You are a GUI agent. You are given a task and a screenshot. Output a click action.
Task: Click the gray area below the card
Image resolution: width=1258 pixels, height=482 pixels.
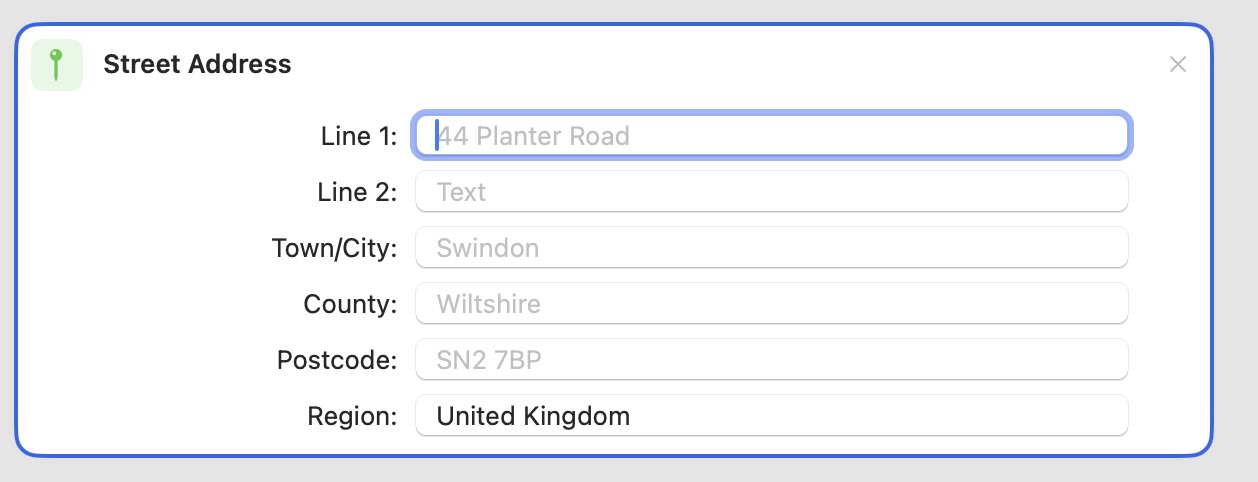pos(629,470)
